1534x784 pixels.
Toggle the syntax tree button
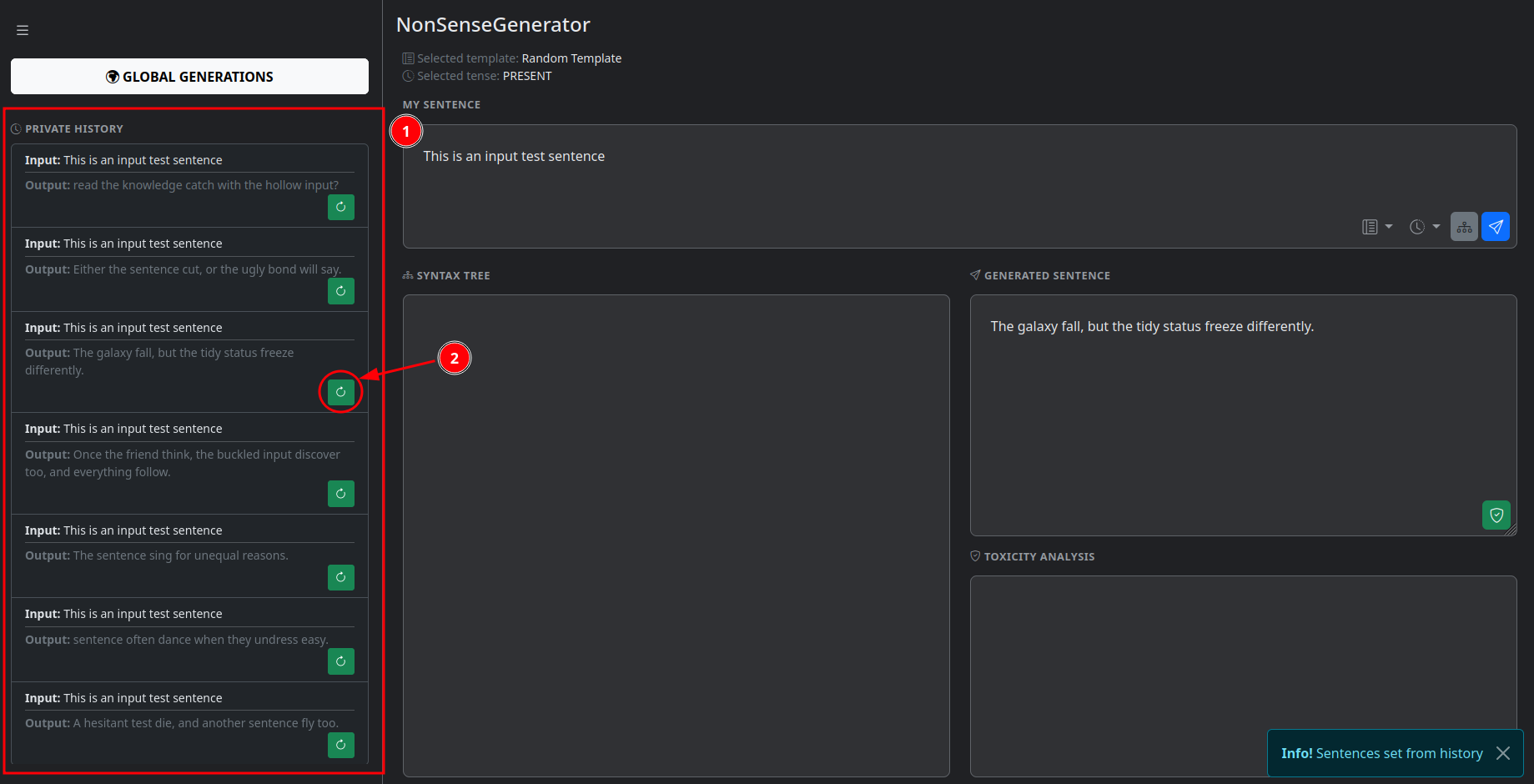[x=1464, y=227]
